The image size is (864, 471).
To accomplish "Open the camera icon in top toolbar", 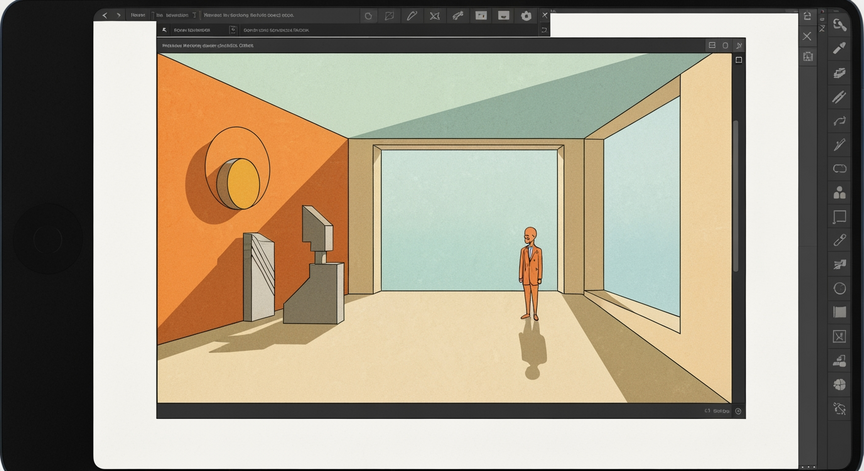I will (526, 16).
